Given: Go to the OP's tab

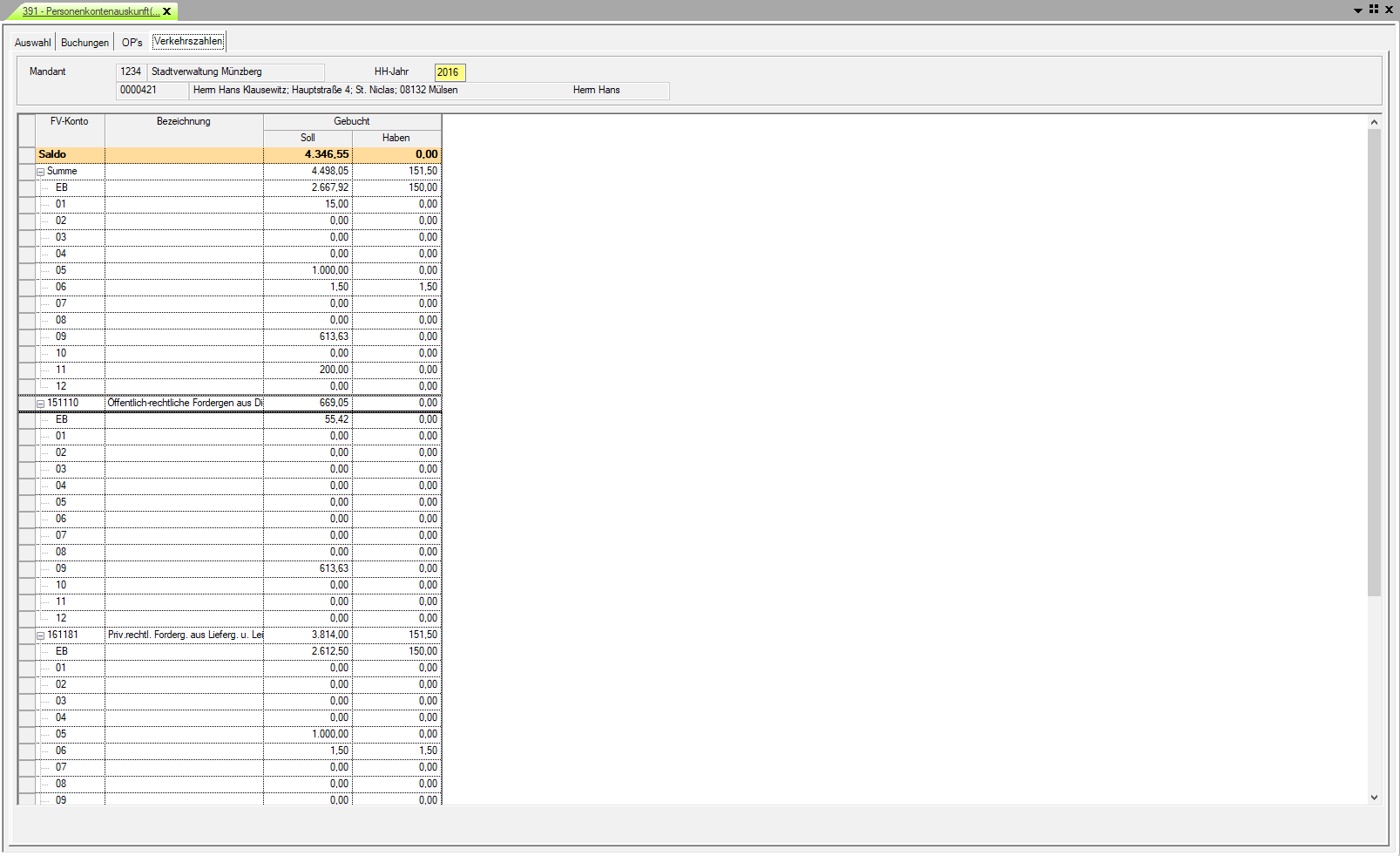Looking at the screenshot, I should pyautogui.click(x=132, y=42).
